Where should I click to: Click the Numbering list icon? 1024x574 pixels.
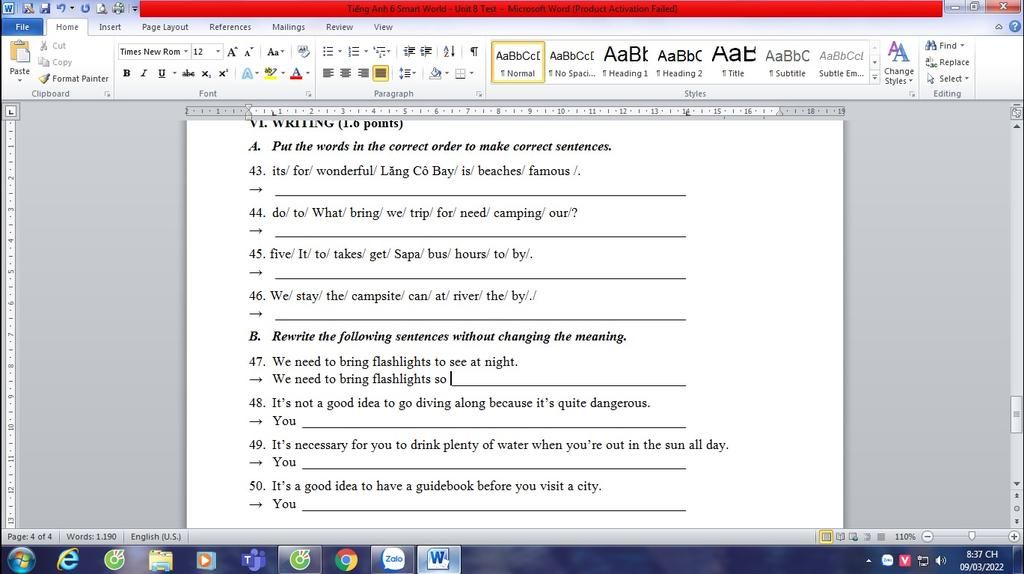[354, 52]
